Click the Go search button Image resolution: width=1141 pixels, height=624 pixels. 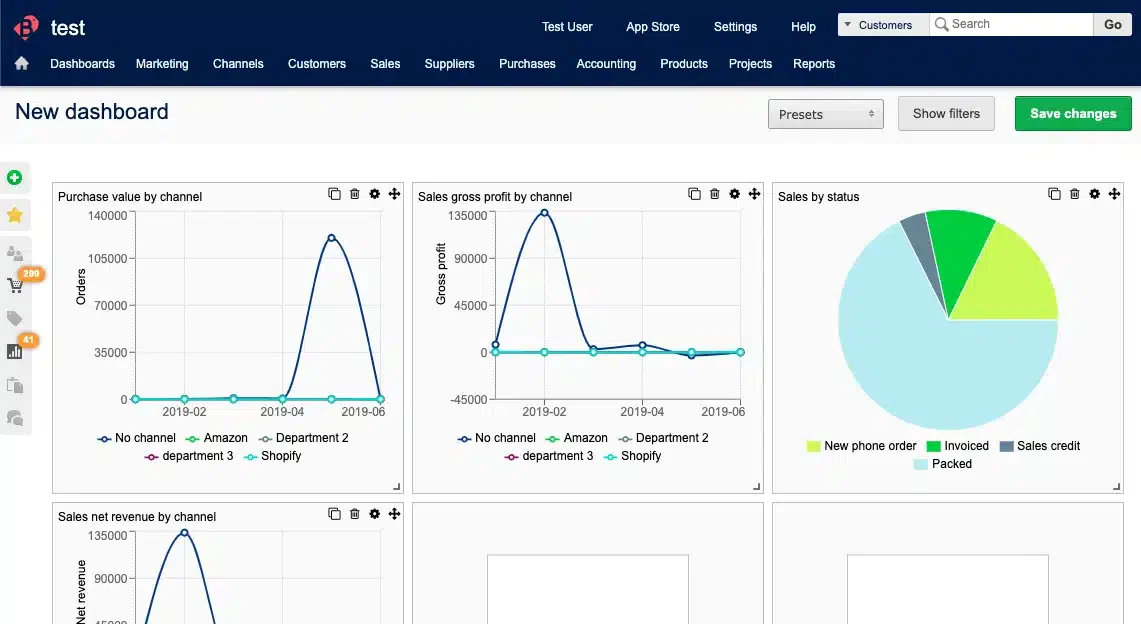click(x=1113, y=25)
